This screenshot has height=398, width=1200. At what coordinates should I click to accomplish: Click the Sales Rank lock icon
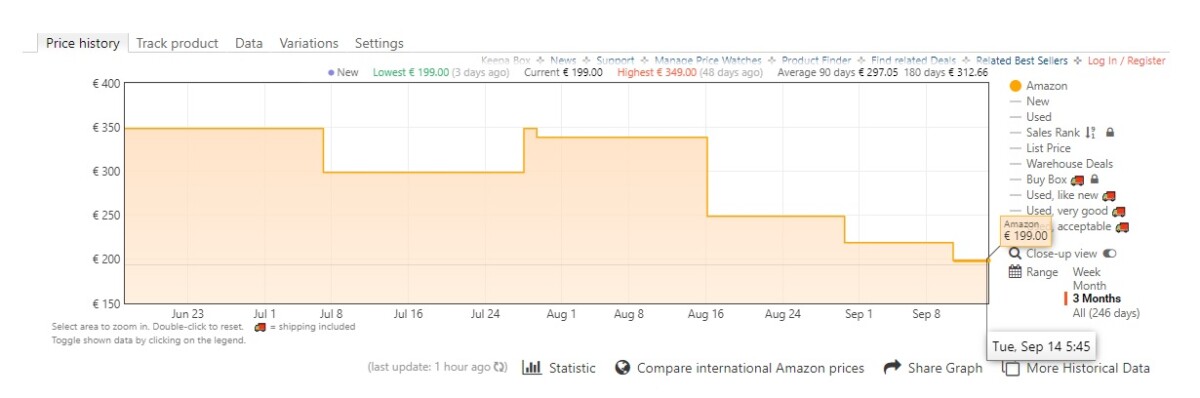[x=1110, y=132]
